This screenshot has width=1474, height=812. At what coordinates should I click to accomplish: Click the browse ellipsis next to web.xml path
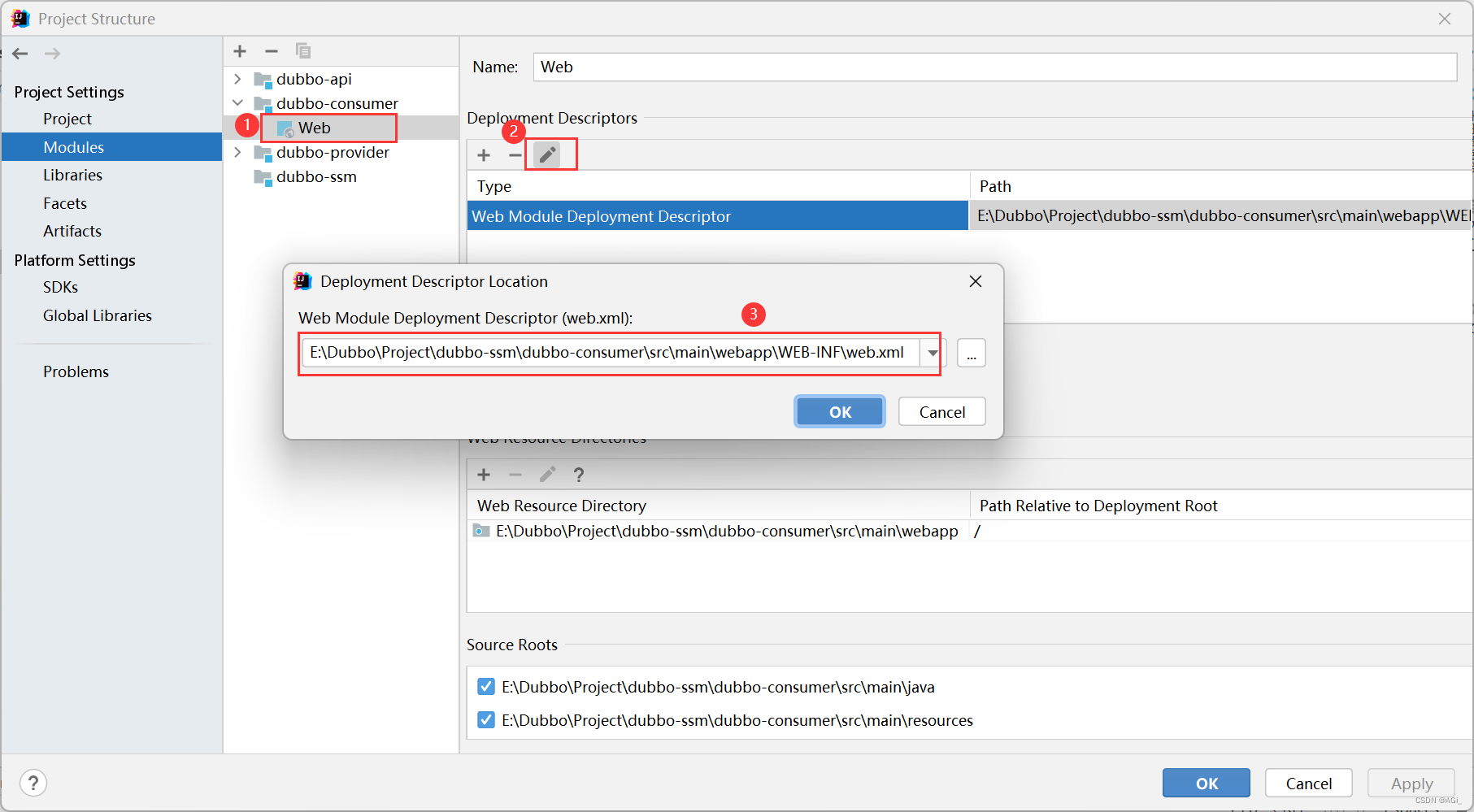coord(971,352)
